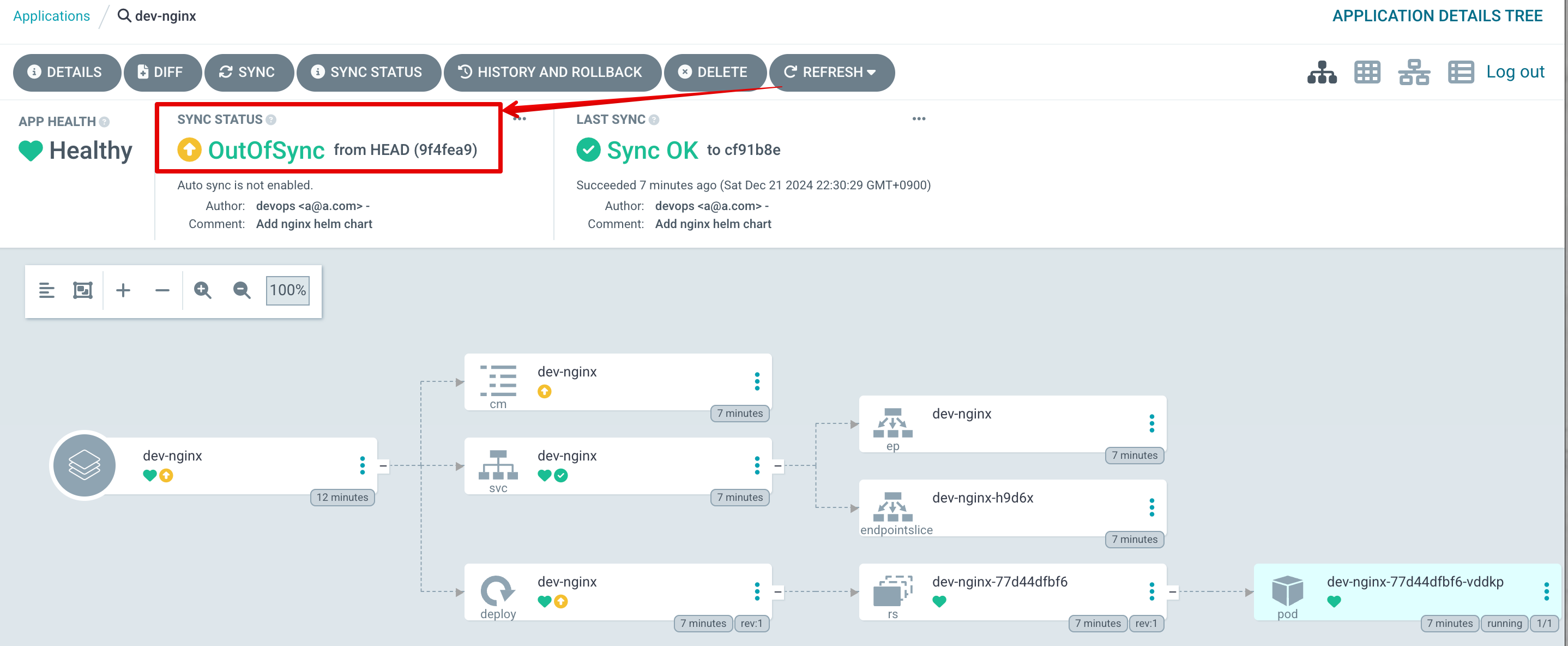
Task: Collapse all nodes with minus icon
Action: [x=162, y=290]
